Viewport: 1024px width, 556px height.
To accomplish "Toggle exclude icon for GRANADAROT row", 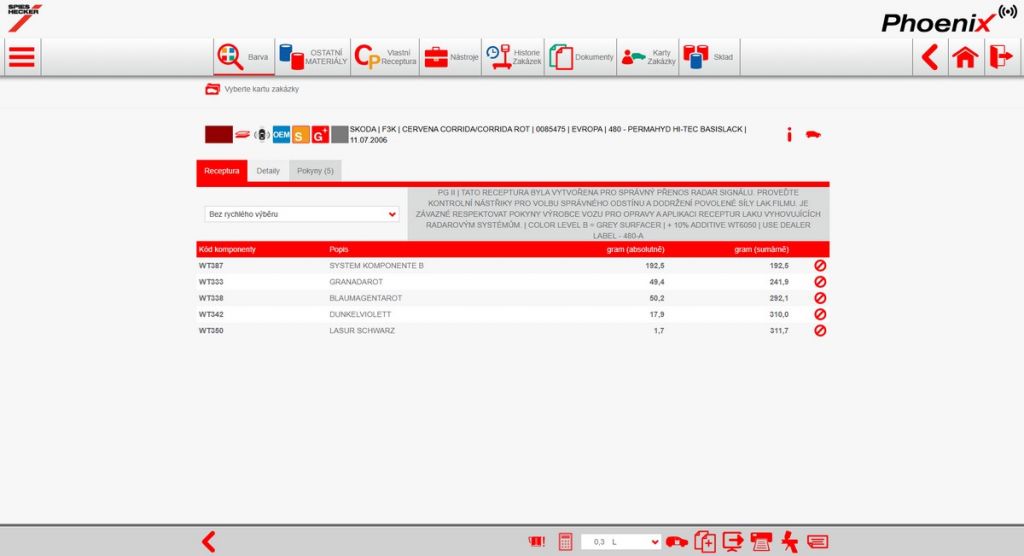I will pos(820,282).
